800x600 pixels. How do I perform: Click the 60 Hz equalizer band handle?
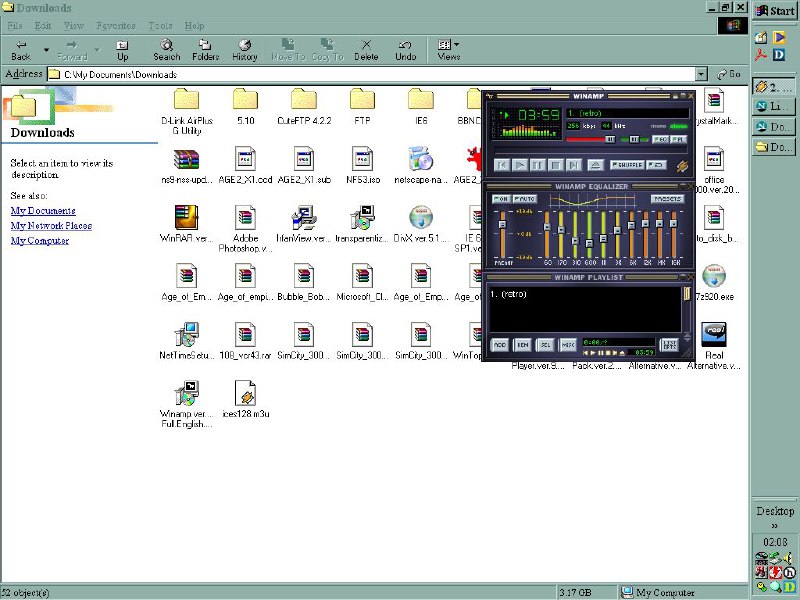point(547,227)
